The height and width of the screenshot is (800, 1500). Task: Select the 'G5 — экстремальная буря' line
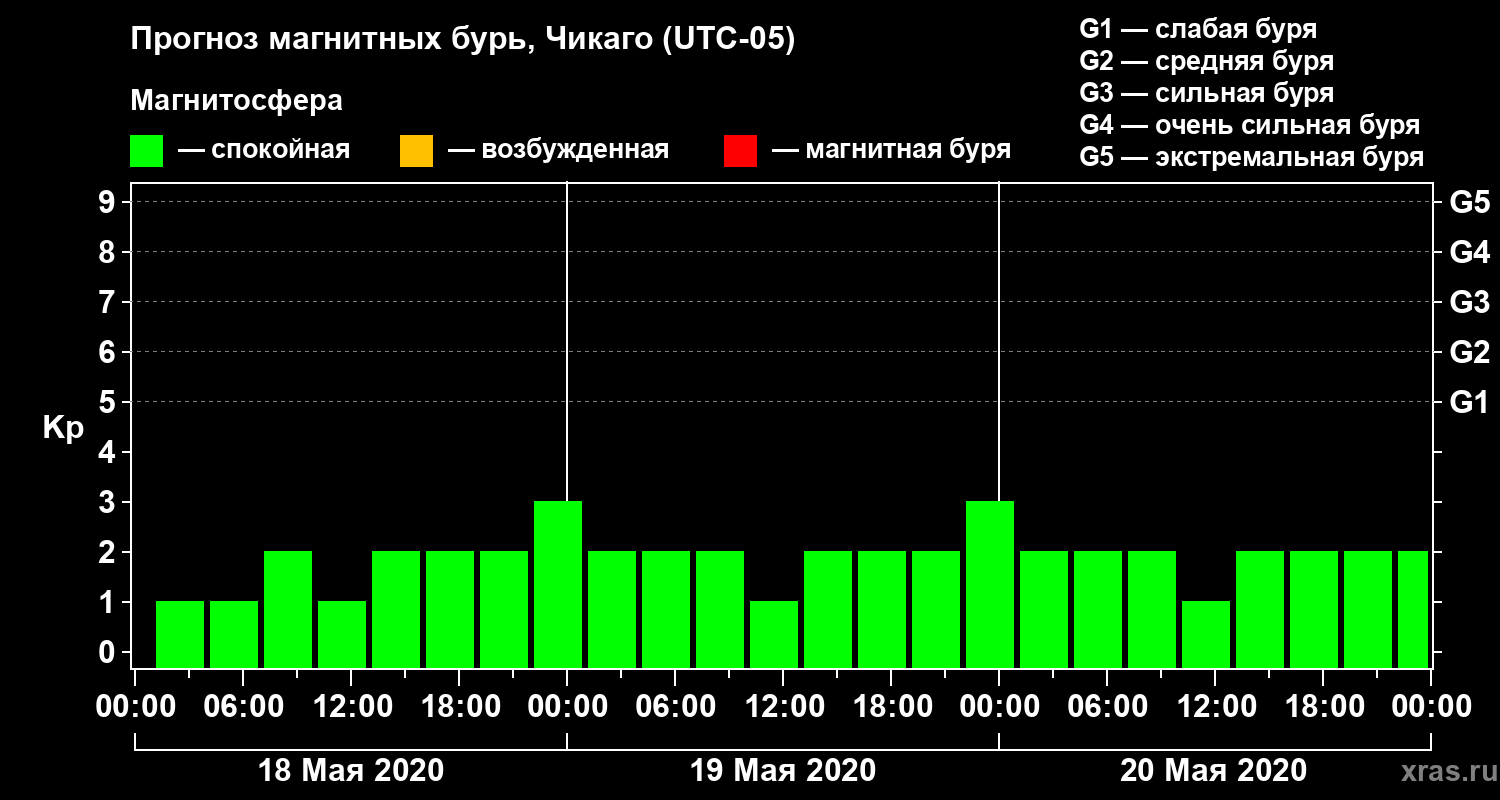pos(1252,157)
